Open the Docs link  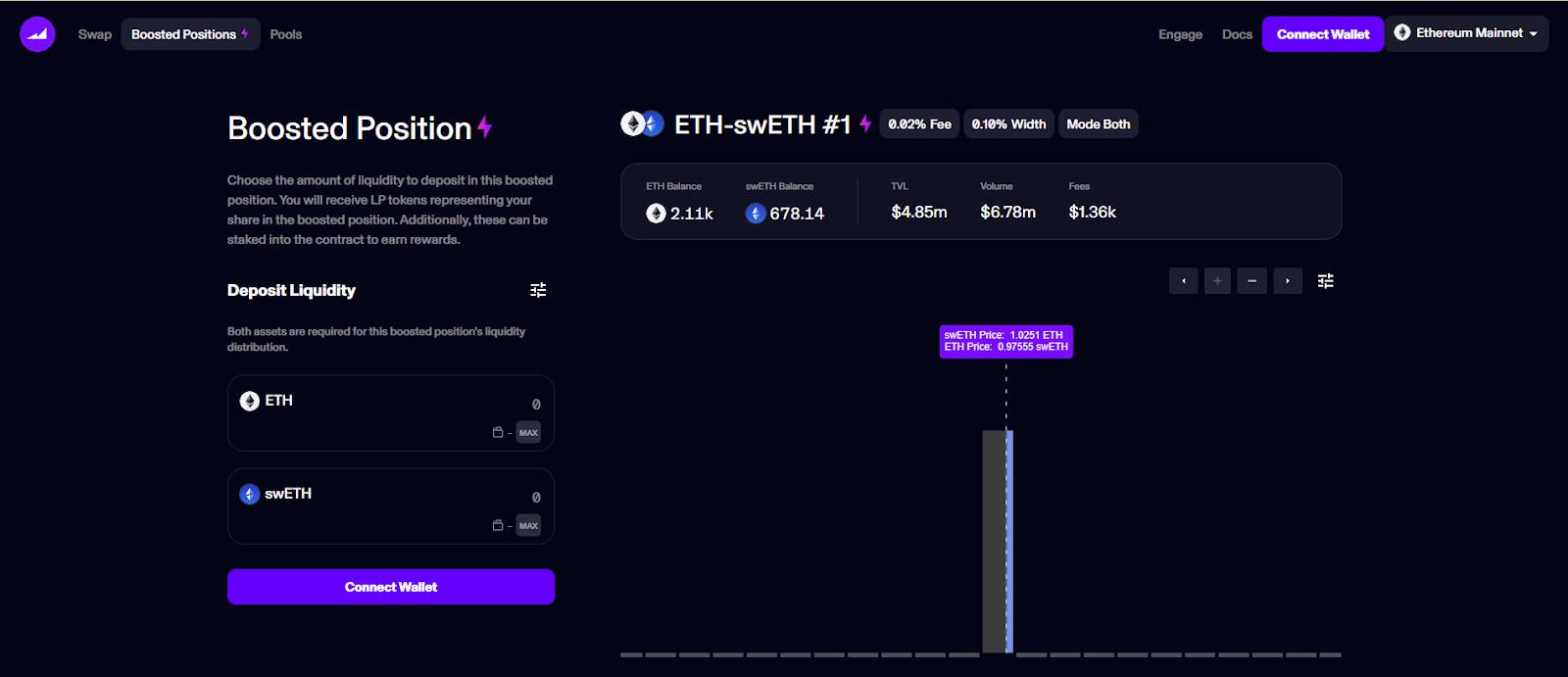click(1236, 34)
